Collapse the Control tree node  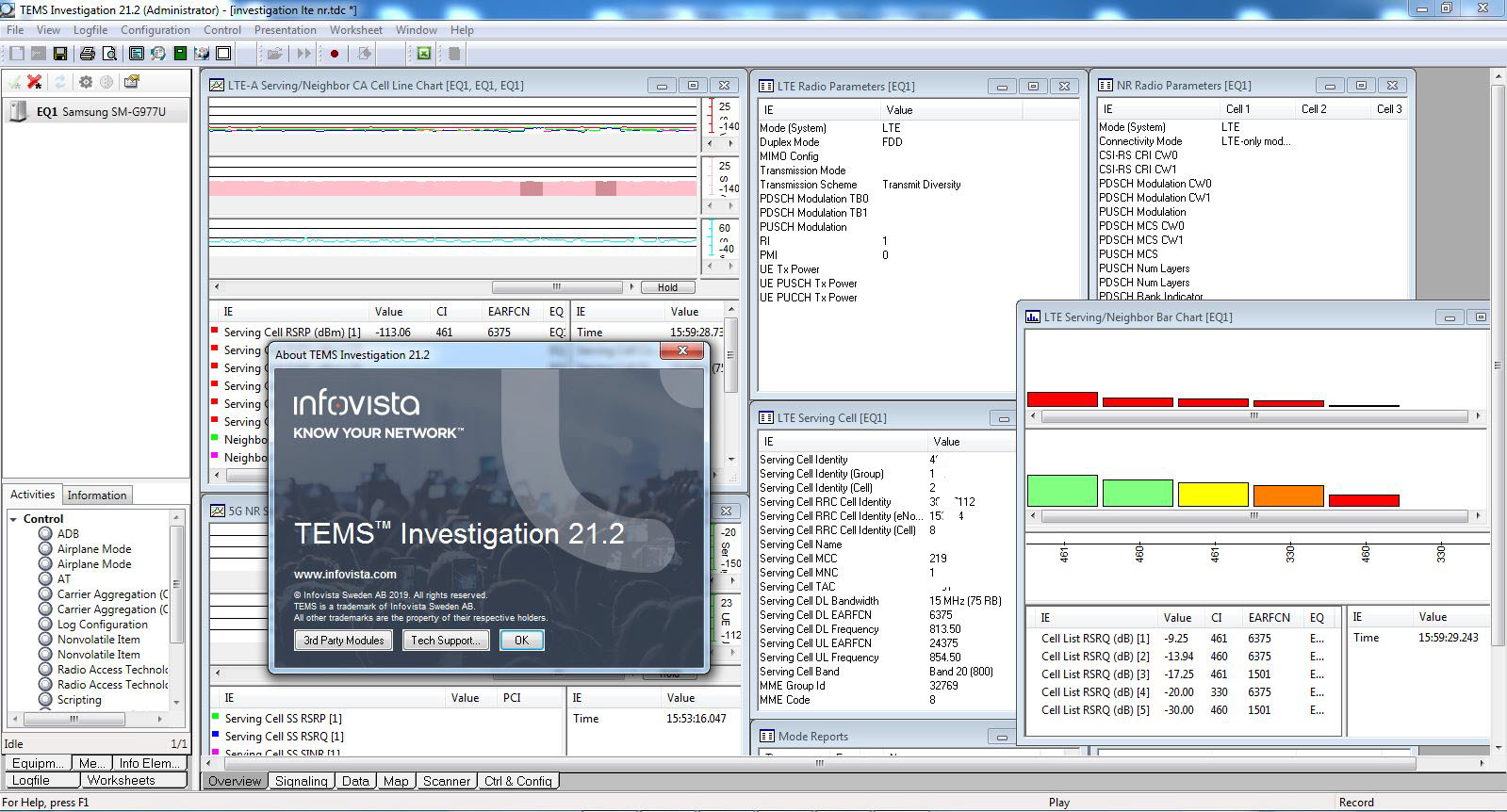(x=13, y=518)
